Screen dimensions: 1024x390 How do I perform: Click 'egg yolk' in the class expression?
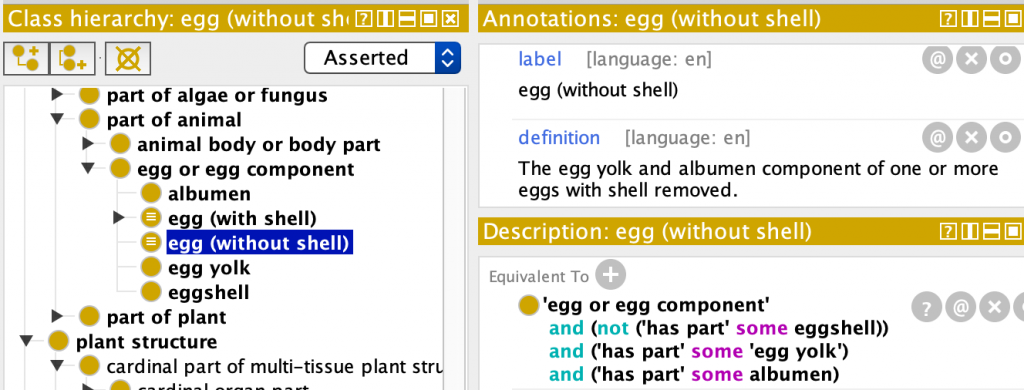794,351
